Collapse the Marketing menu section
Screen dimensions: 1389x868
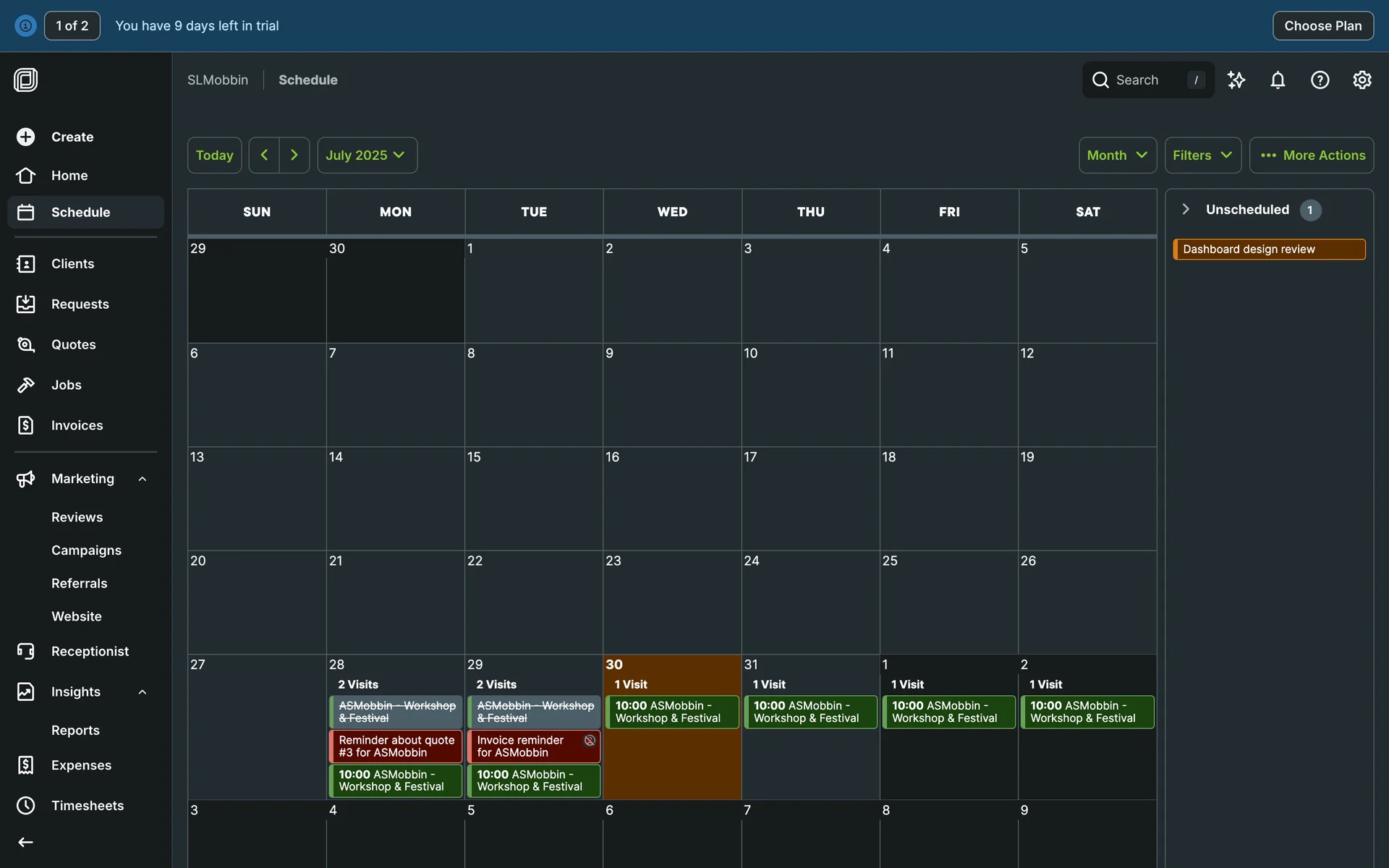(x=143, y=479)
